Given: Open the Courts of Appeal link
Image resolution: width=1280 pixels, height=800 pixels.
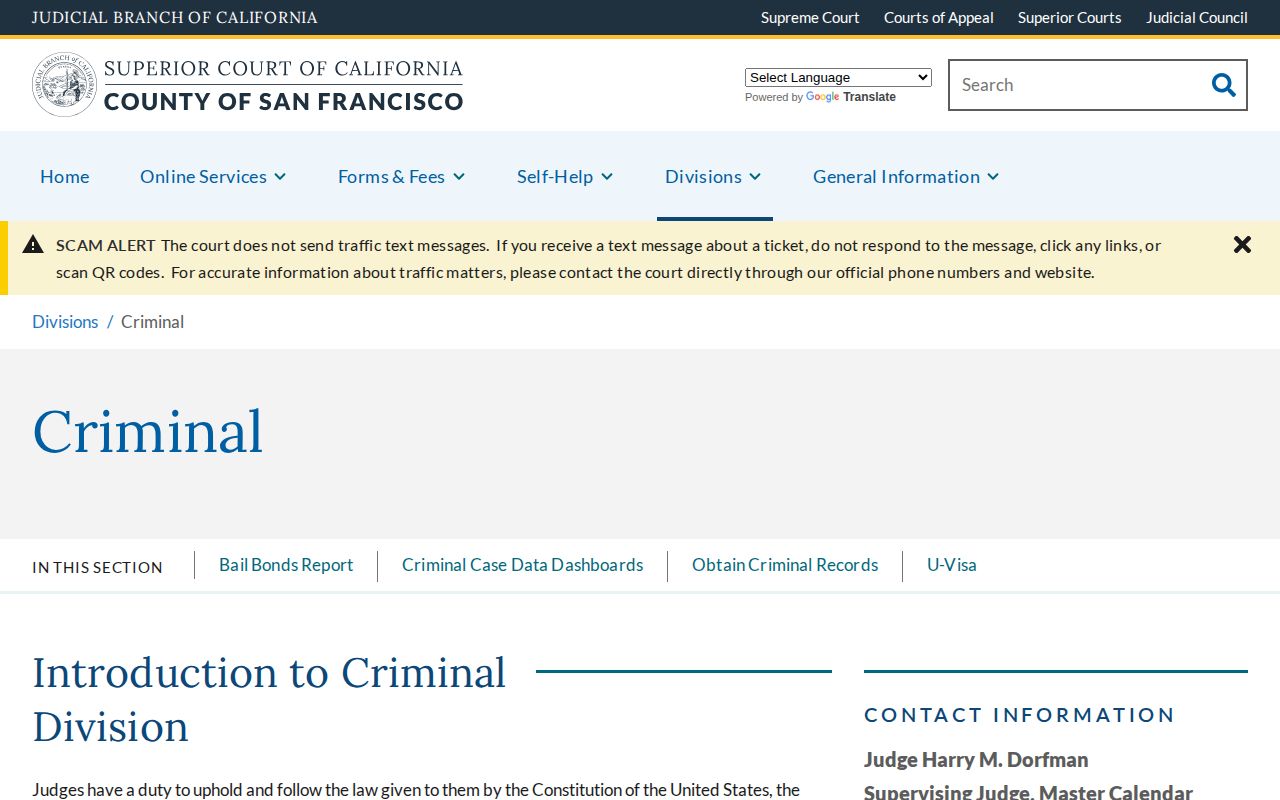Looking at the screenshot, I should (939, 17).
